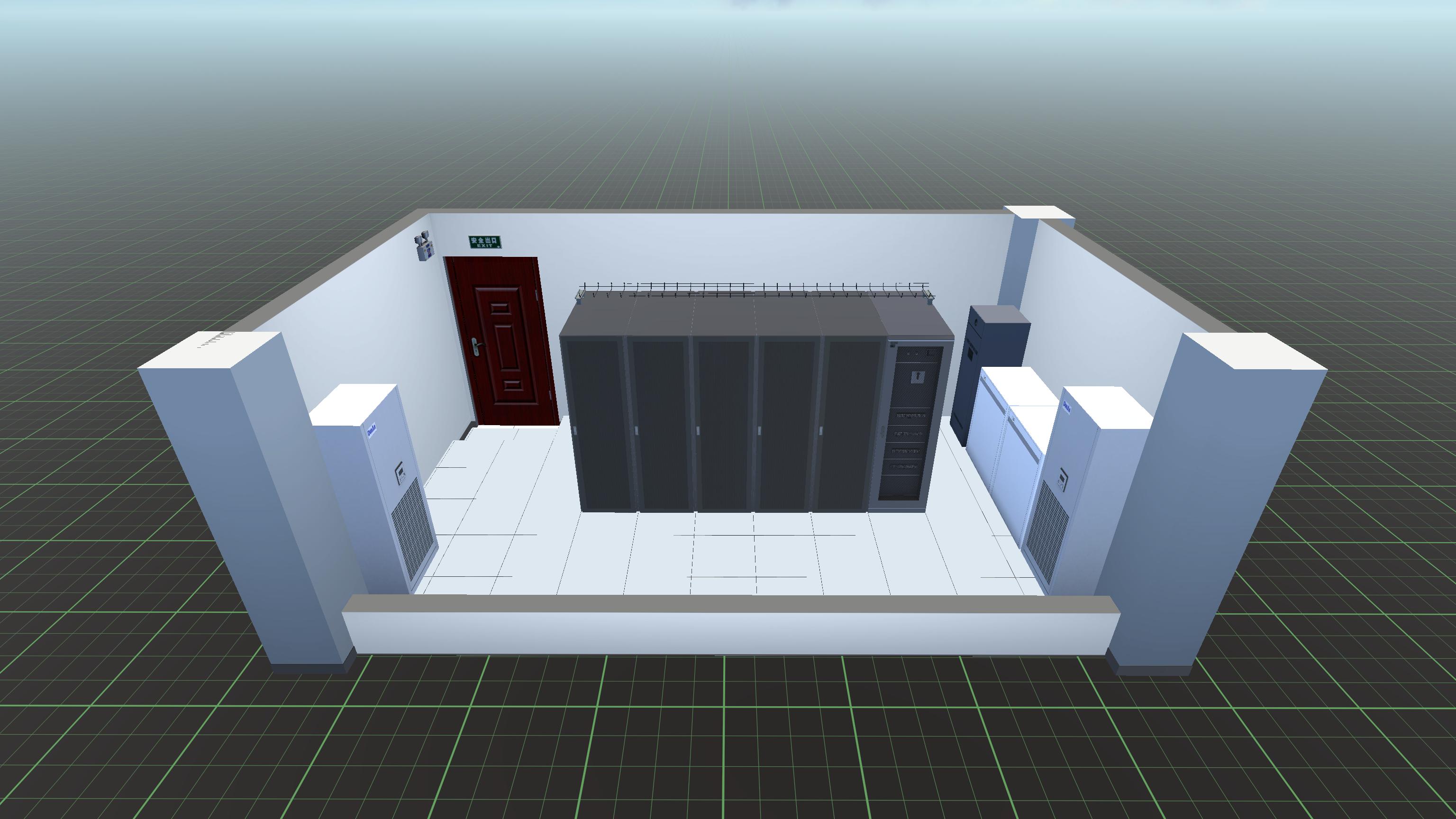Click vent grille on right air conditioner
The height and width of the screenshot is (819, 1456).
1047,531
